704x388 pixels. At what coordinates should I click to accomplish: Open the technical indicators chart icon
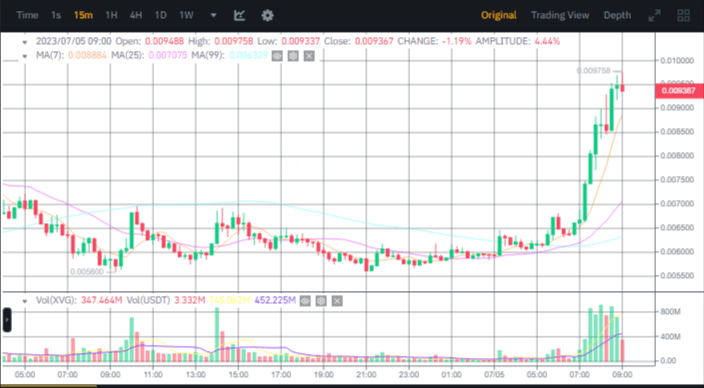[x=239, y=15]
